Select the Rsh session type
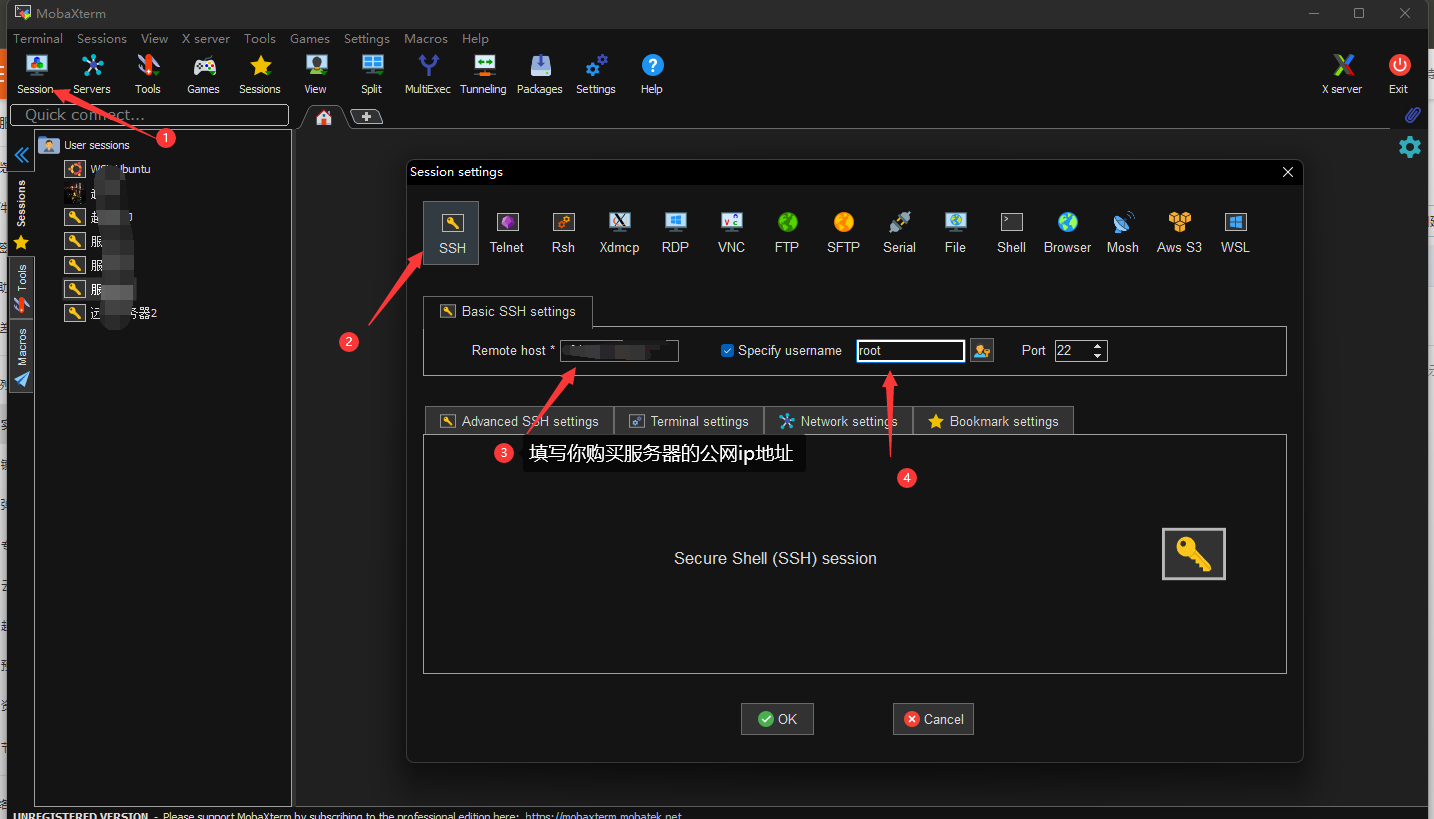 pyautogui.click(x=563, y=233)
